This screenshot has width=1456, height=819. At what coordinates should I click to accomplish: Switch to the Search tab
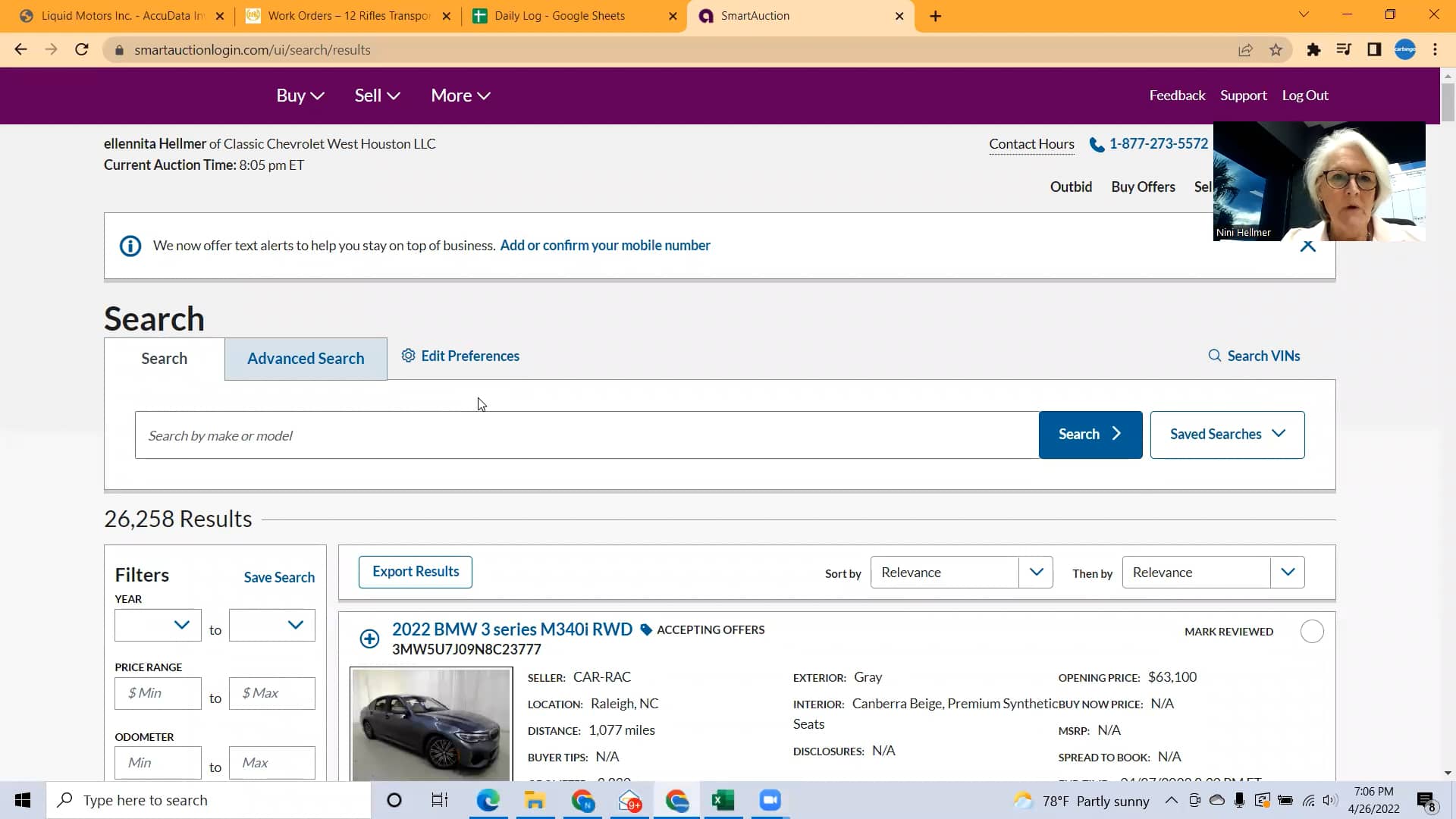[x=164, y=359]
